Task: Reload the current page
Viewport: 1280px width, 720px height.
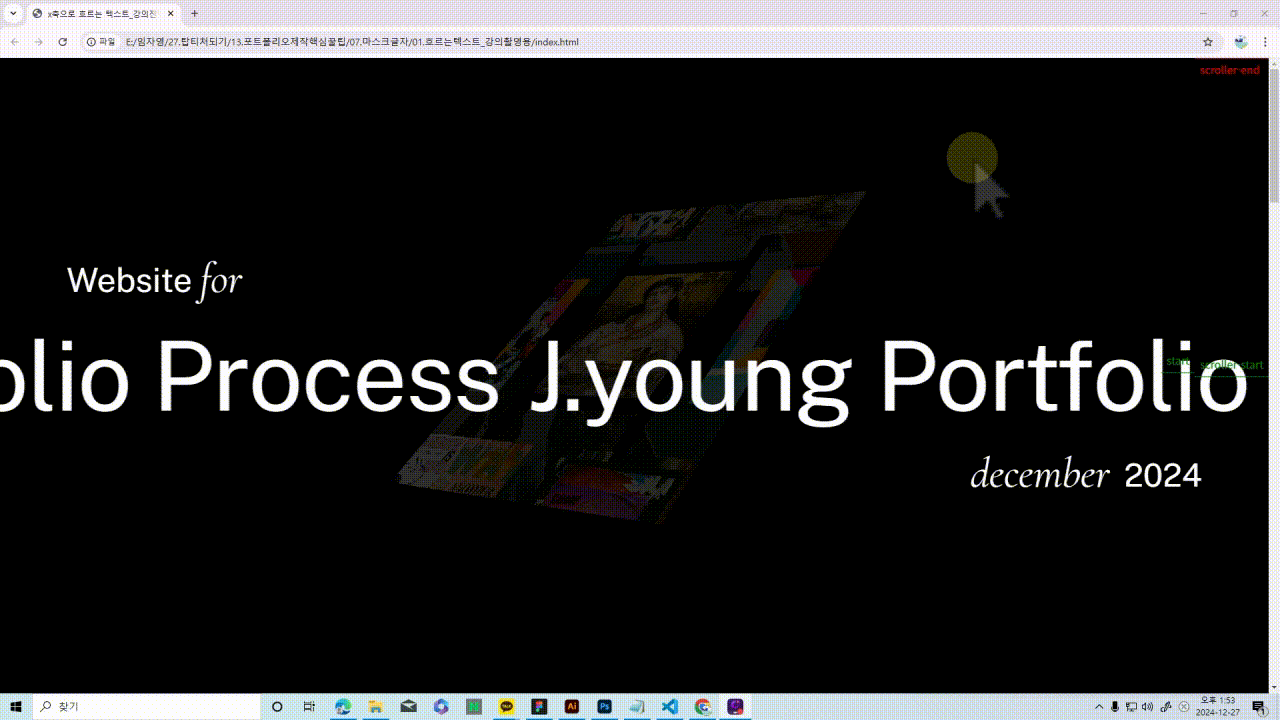Action: point(63,42)
